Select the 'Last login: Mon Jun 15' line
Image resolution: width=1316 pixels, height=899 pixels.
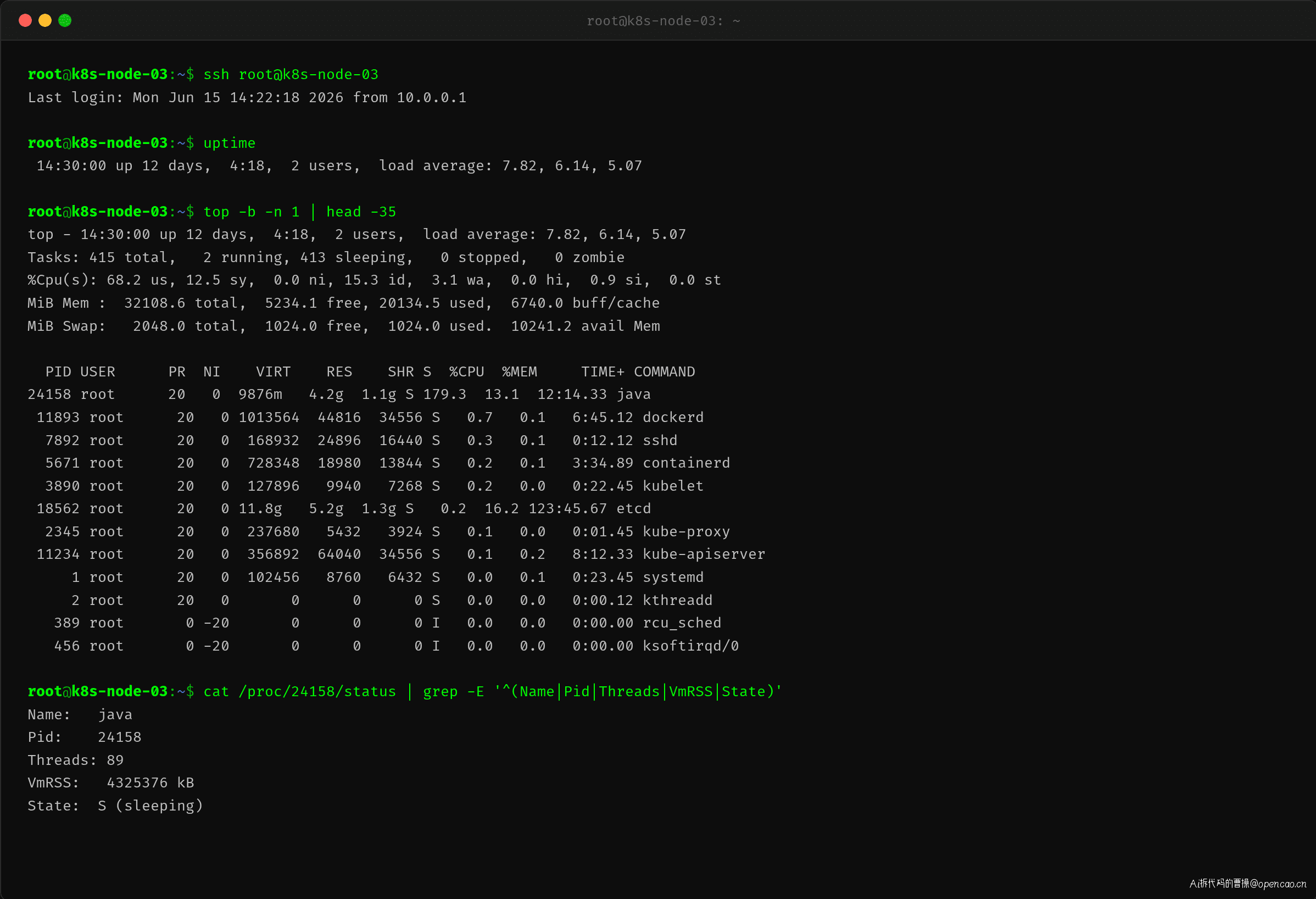coord(247,97)
